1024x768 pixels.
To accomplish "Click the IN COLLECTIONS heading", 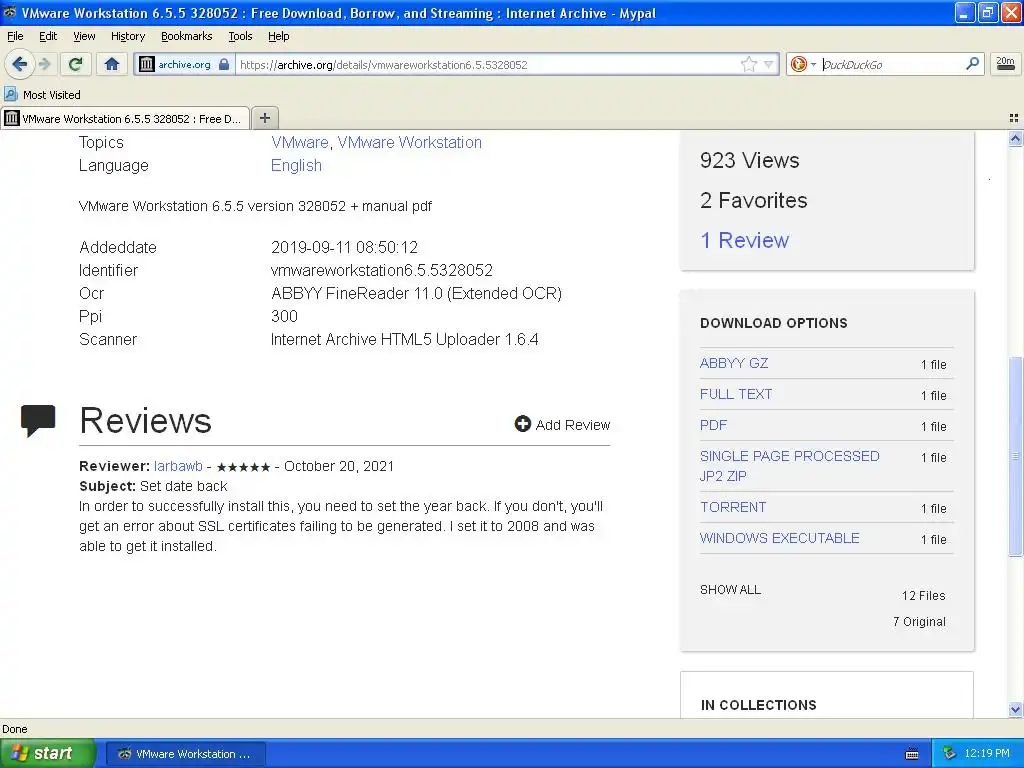I will tap(758, 705).
